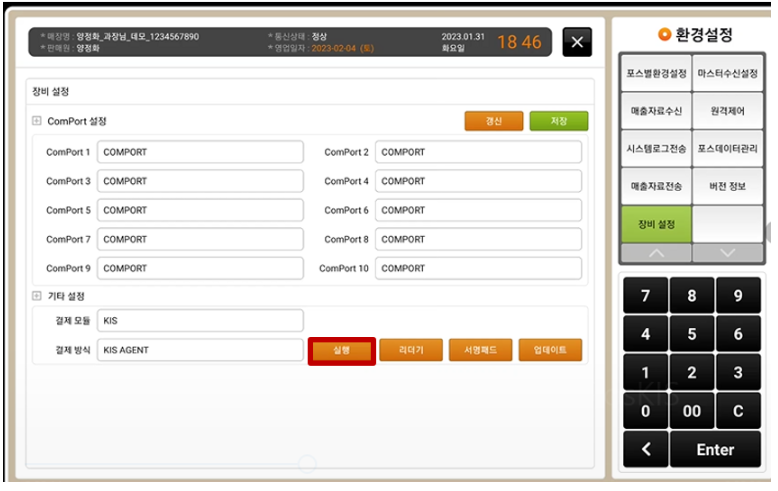Screen dimensions: 778x491
Task: Open 포스별환경설정 menu item
Action: pyautogui.click(x=656, y=74)
